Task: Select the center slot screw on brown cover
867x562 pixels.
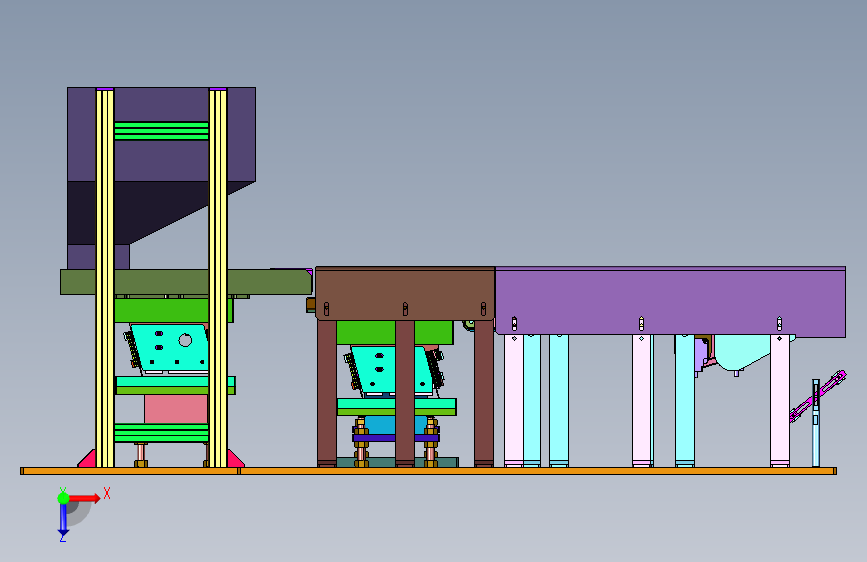Action: 405,309
